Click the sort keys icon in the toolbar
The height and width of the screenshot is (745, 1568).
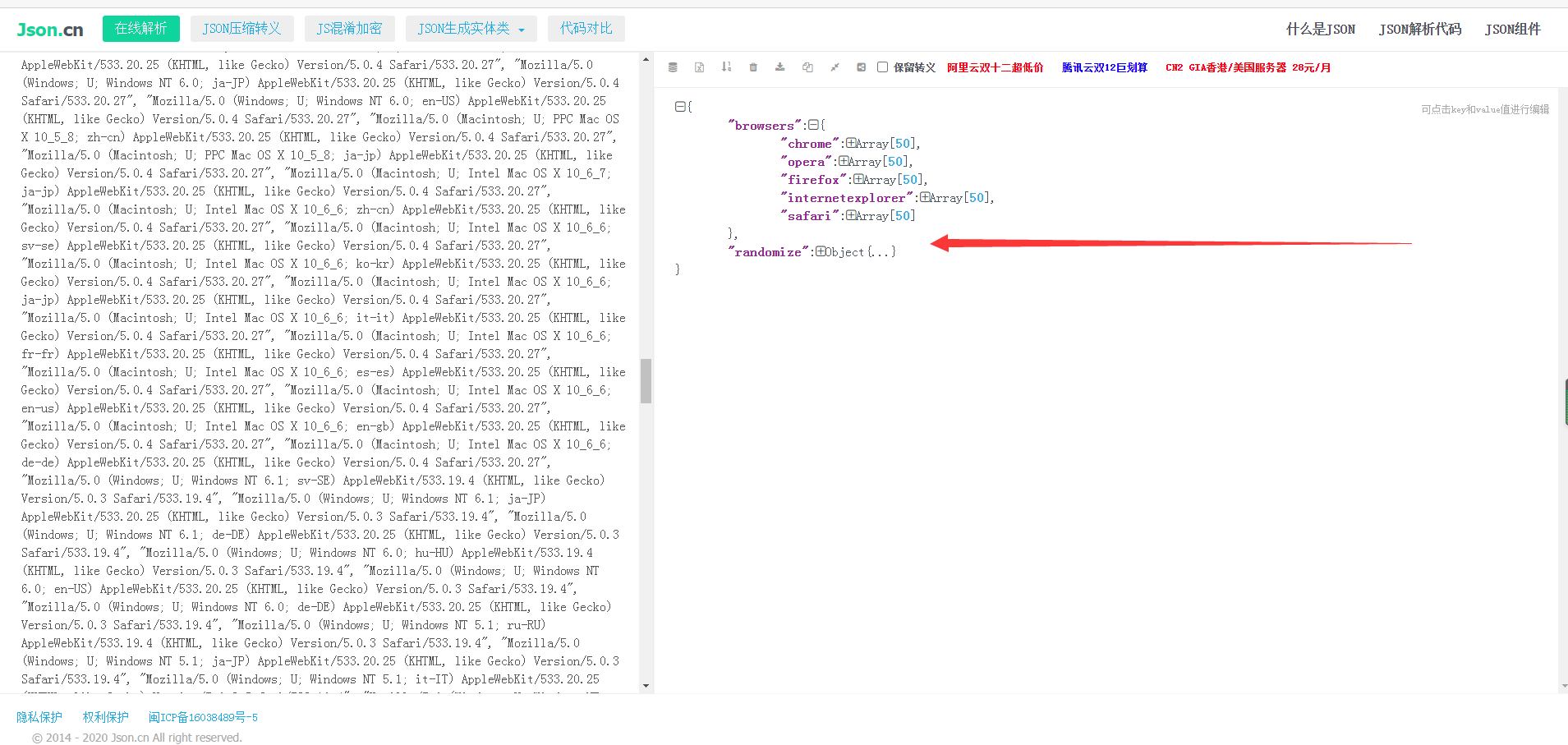[726, 67]
